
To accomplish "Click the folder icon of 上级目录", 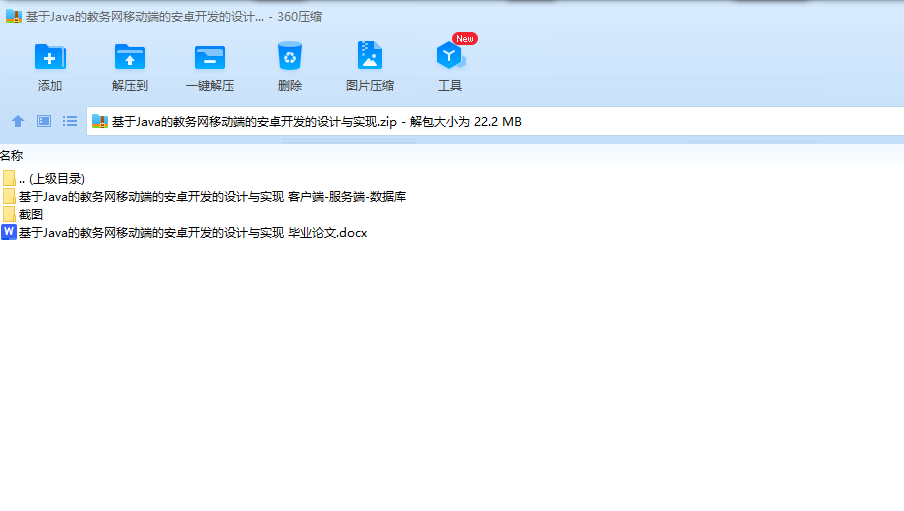I will point(9,179).
